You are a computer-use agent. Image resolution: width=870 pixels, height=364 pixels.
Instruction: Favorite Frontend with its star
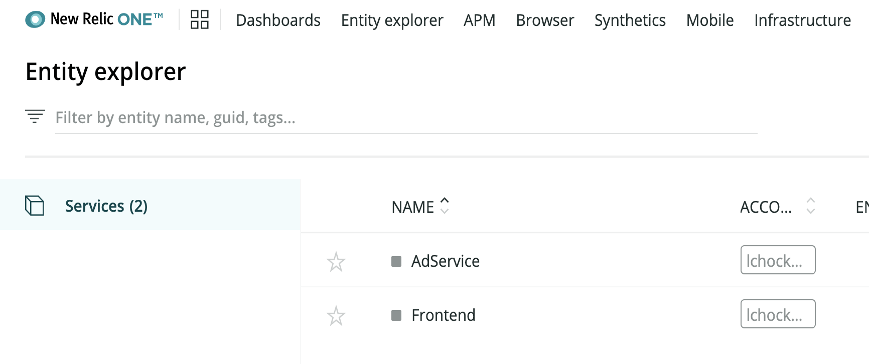336,316
